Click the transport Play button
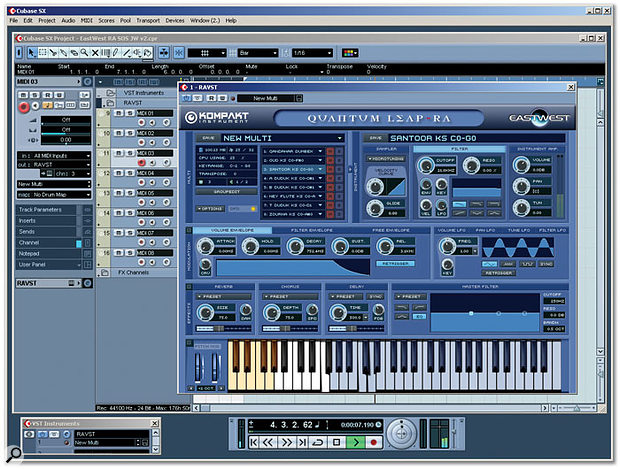 [355, 442]
